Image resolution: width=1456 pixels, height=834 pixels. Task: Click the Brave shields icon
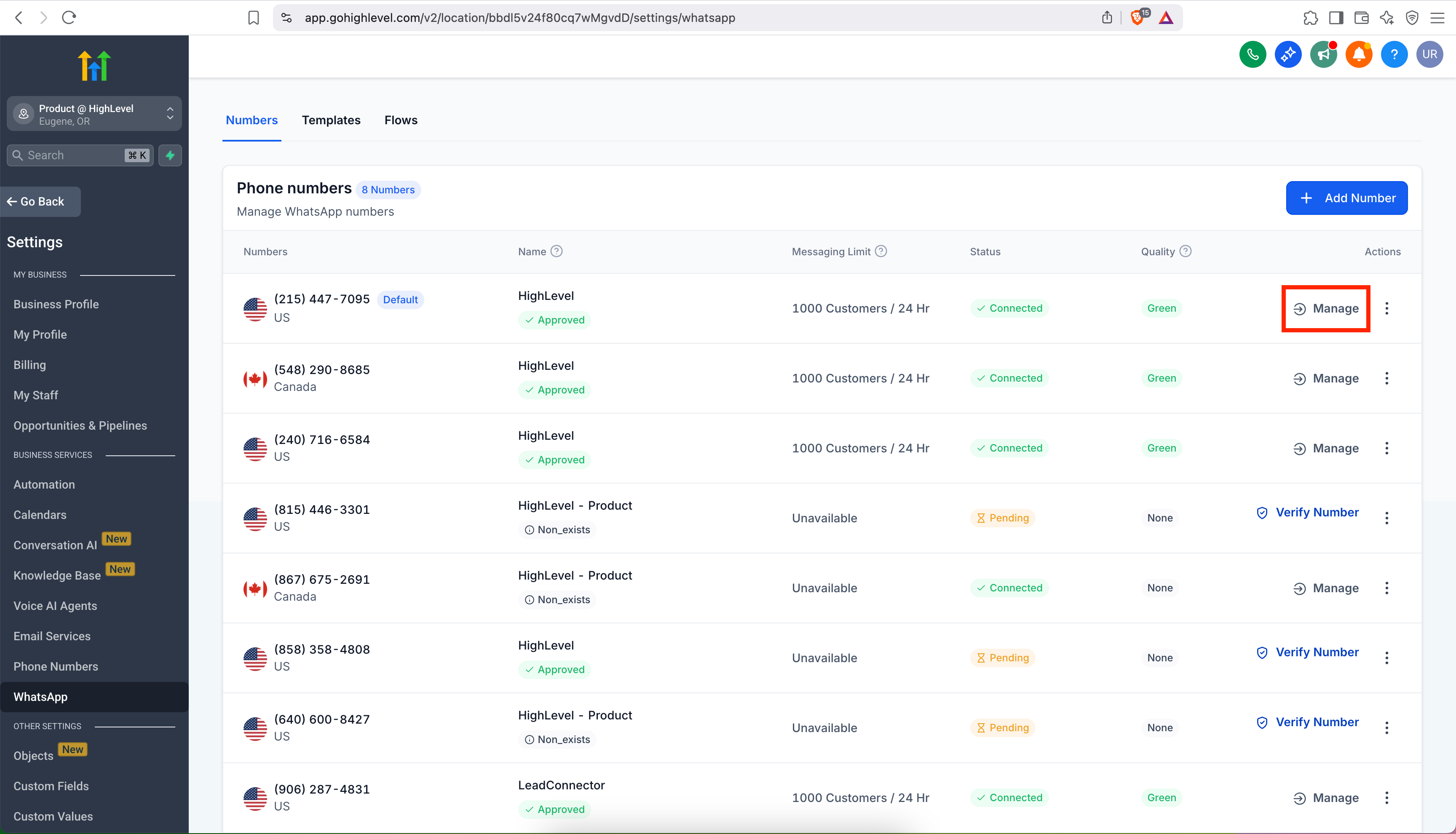point(1137,17)
